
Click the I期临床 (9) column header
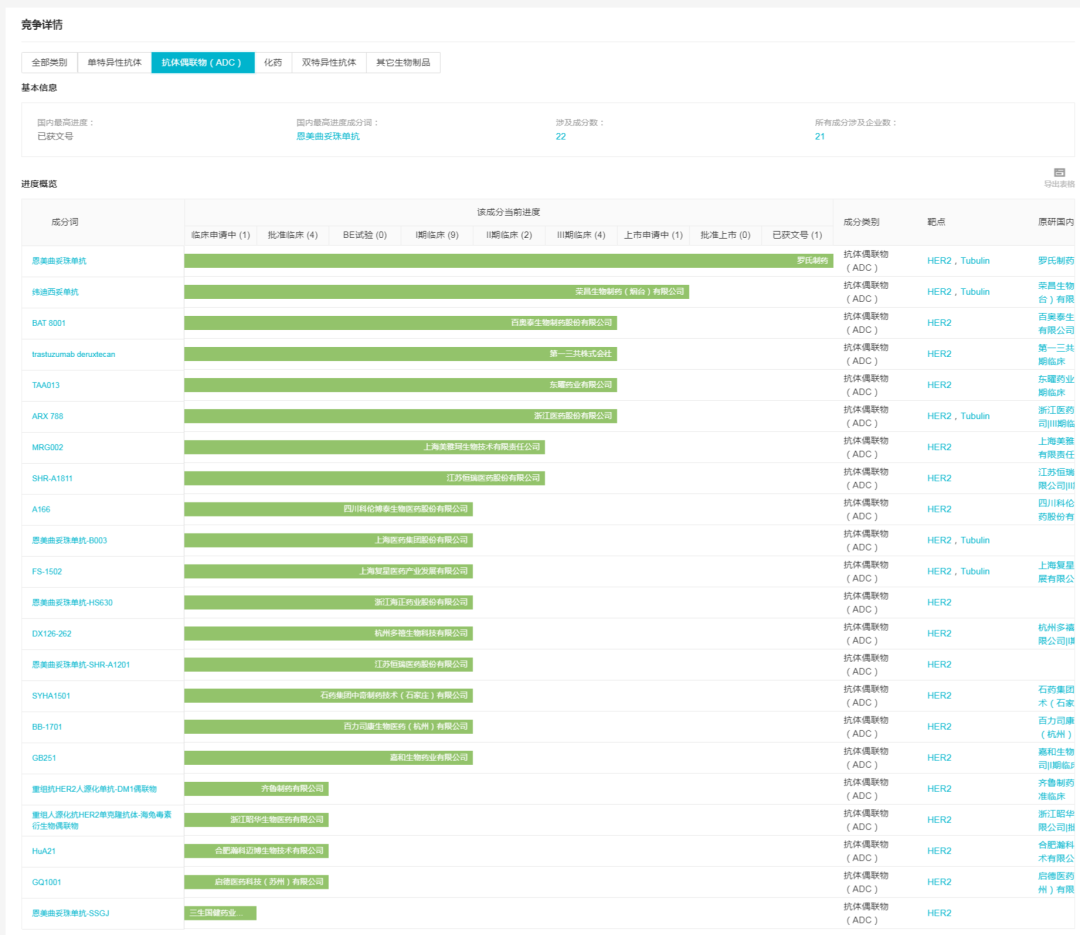click(437, 235)
